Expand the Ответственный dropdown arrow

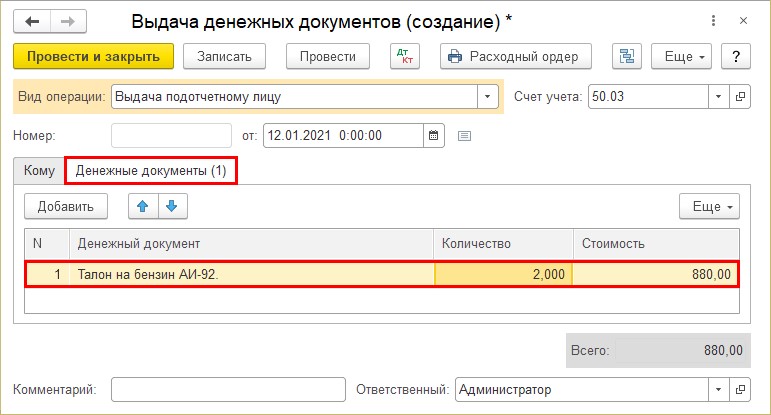718,389
